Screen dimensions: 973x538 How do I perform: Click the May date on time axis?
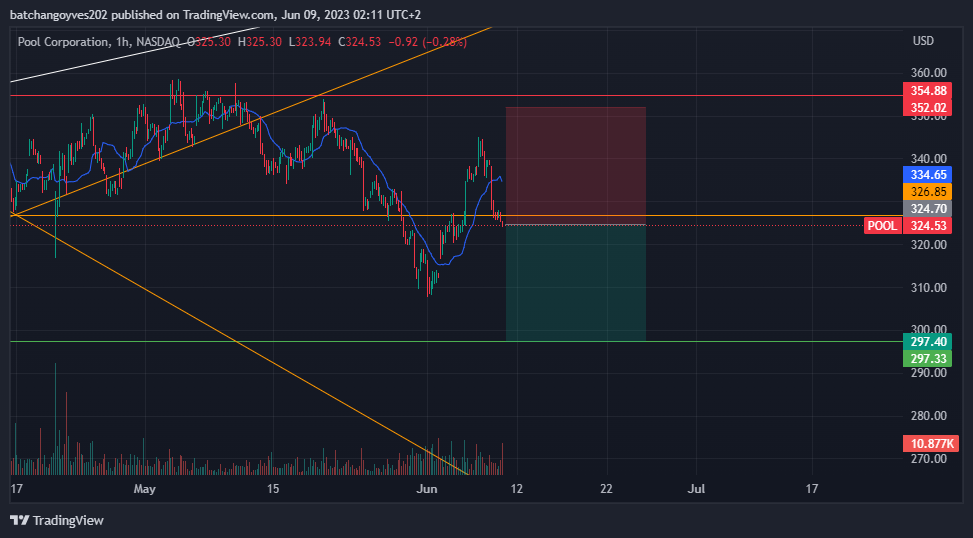(145, 489)
